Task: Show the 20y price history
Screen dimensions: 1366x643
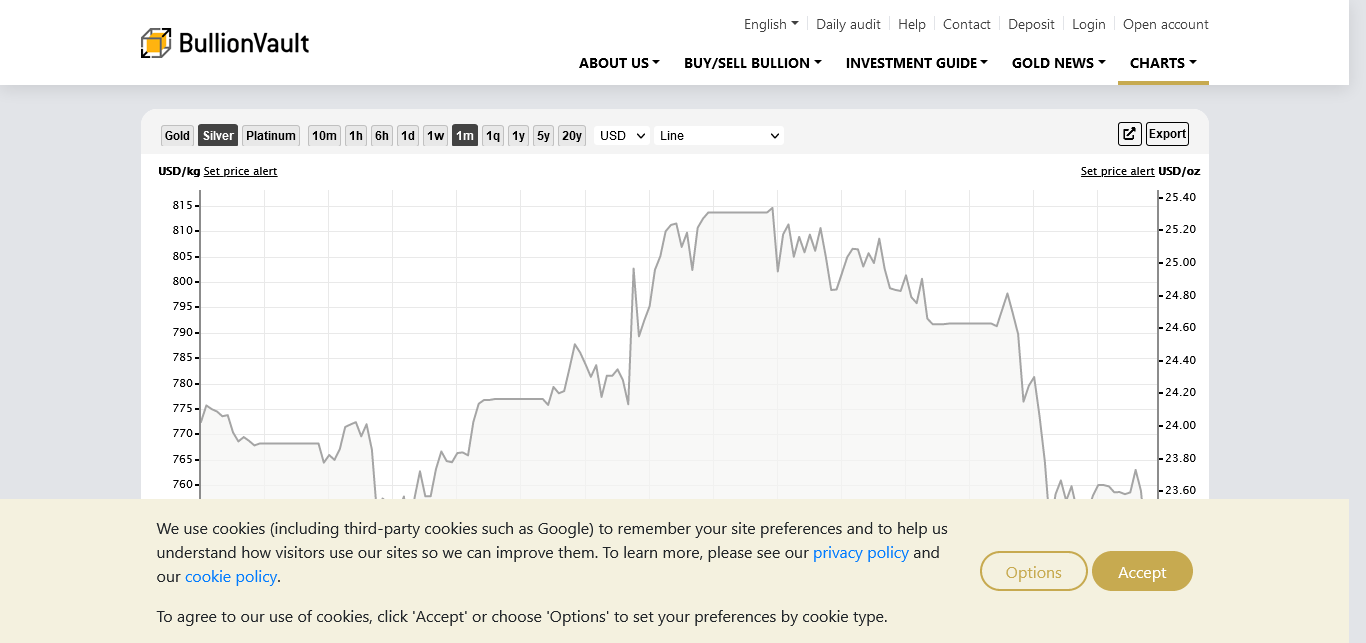Action: [571, 136]
